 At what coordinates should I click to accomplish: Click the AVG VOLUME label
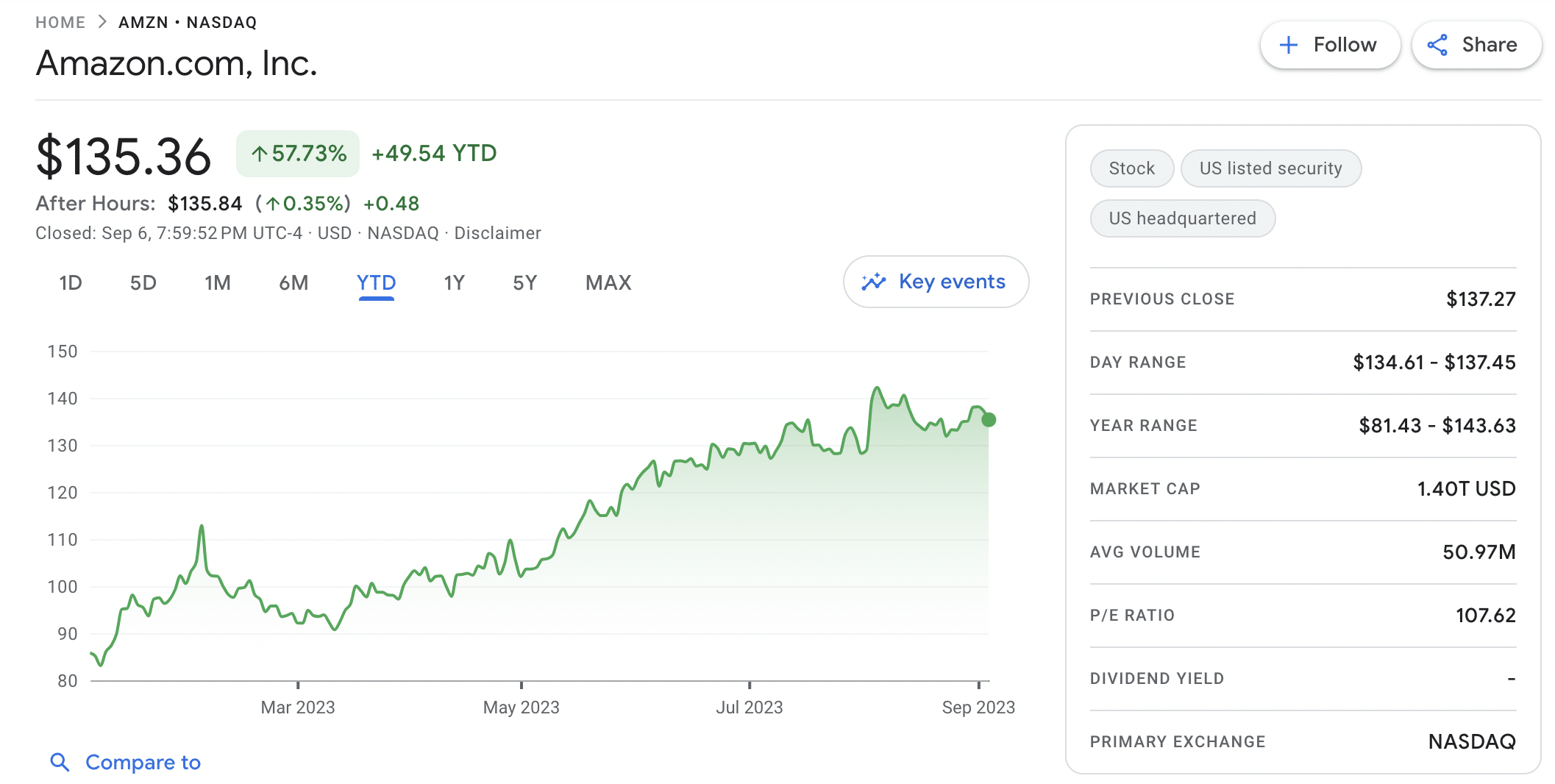click(x=1145, y=552)
